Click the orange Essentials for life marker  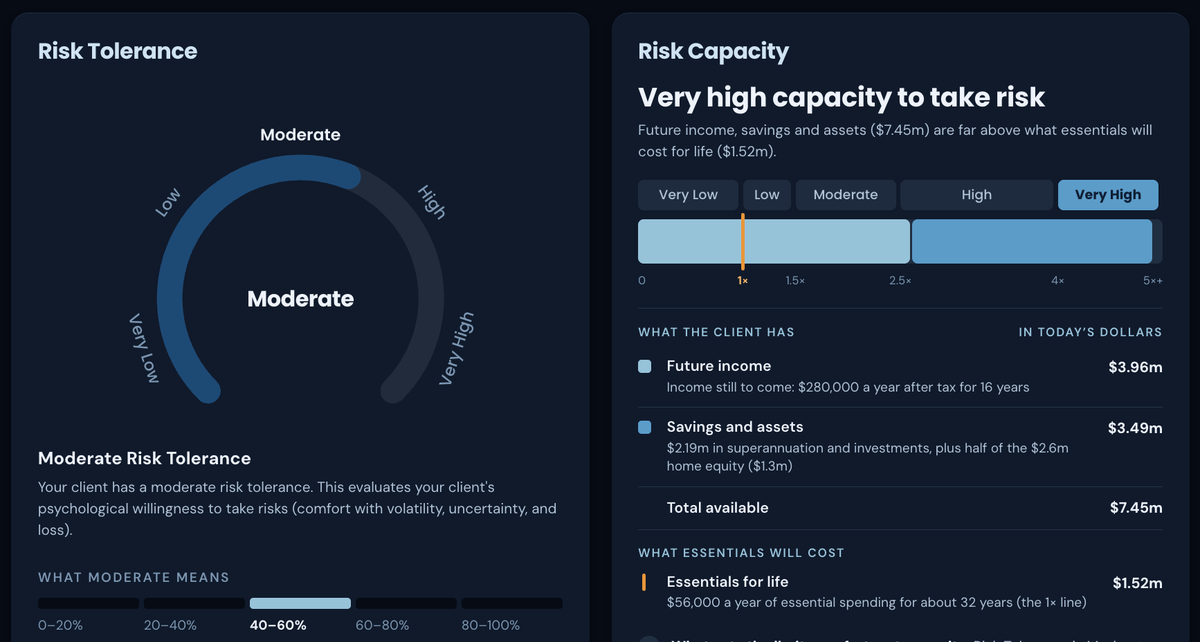[644, 582]
